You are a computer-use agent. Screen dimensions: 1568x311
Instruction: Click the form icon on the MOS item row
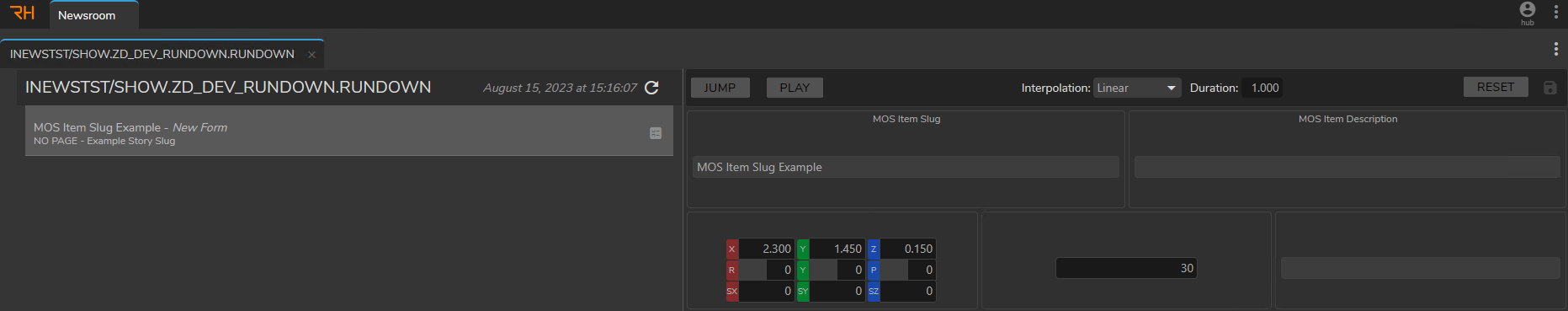(656, 133)
